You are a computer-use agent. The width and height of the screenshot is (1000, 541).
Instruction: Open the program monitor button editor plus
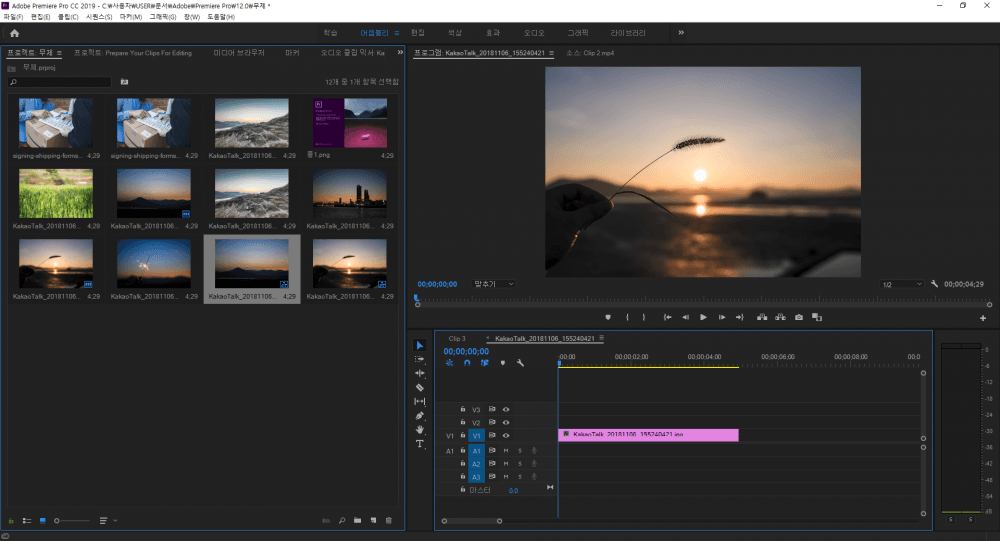click(983, 318)
